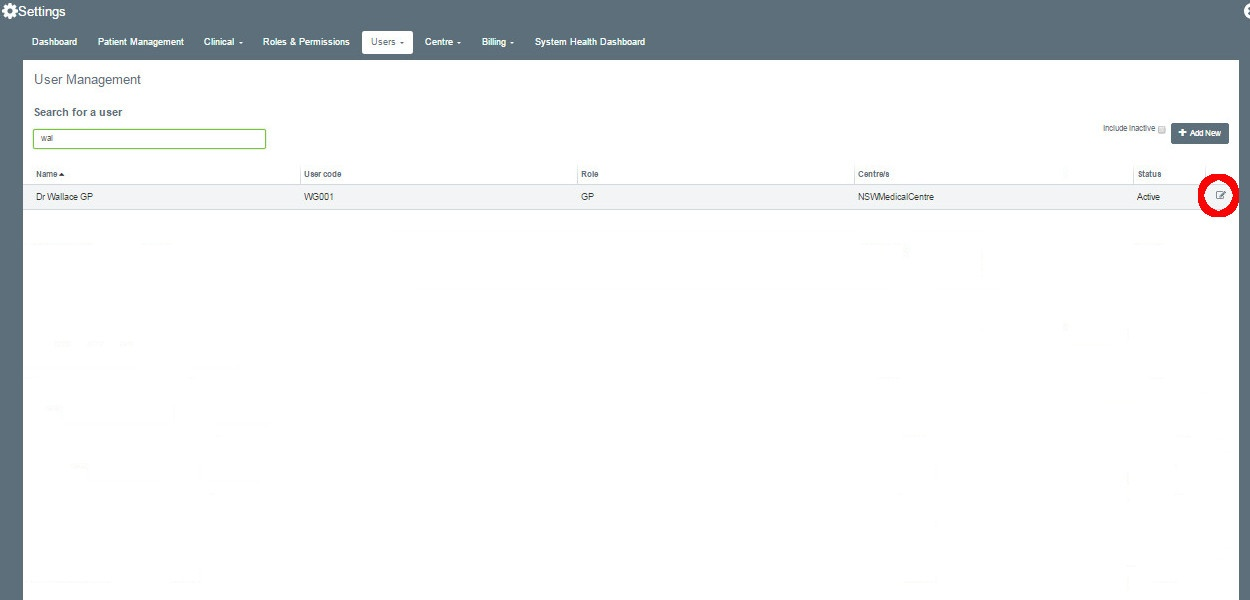Select the Roles & Permissions tab
The image size is (1250, 600).
[x=306, y=42]
